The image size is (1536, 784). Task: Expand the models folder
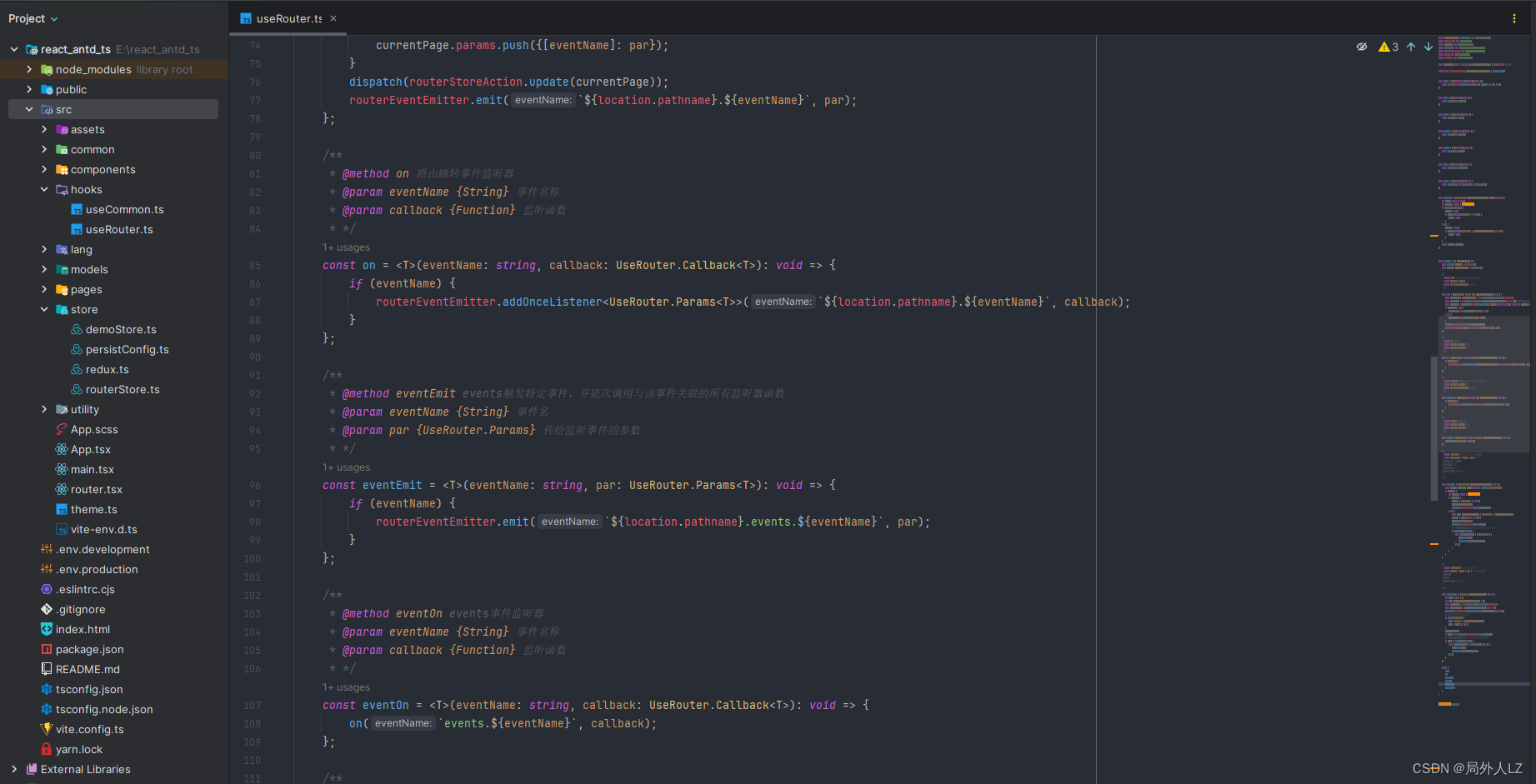(x=44, y=269)
